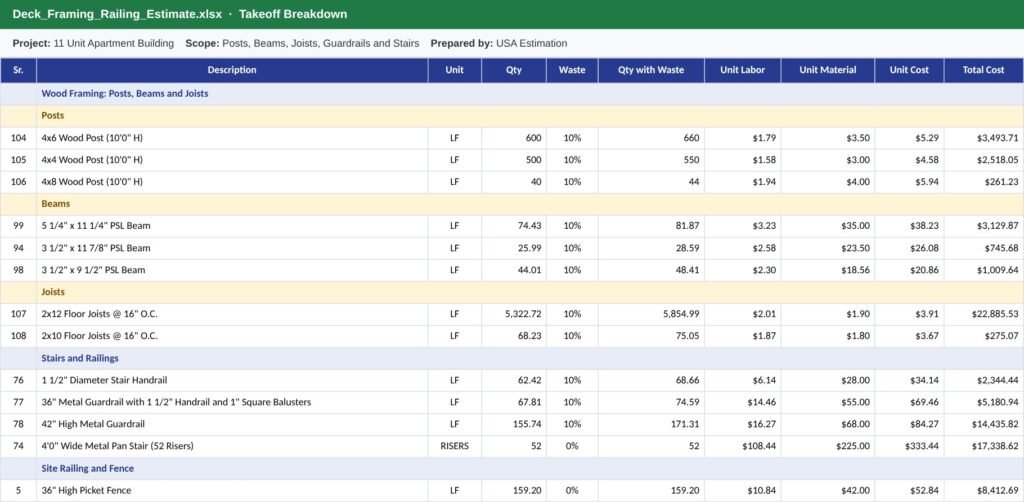This screenshot has width=1024, height=502.
Task: Select the Joists subsection row
Action: [512, 292]
